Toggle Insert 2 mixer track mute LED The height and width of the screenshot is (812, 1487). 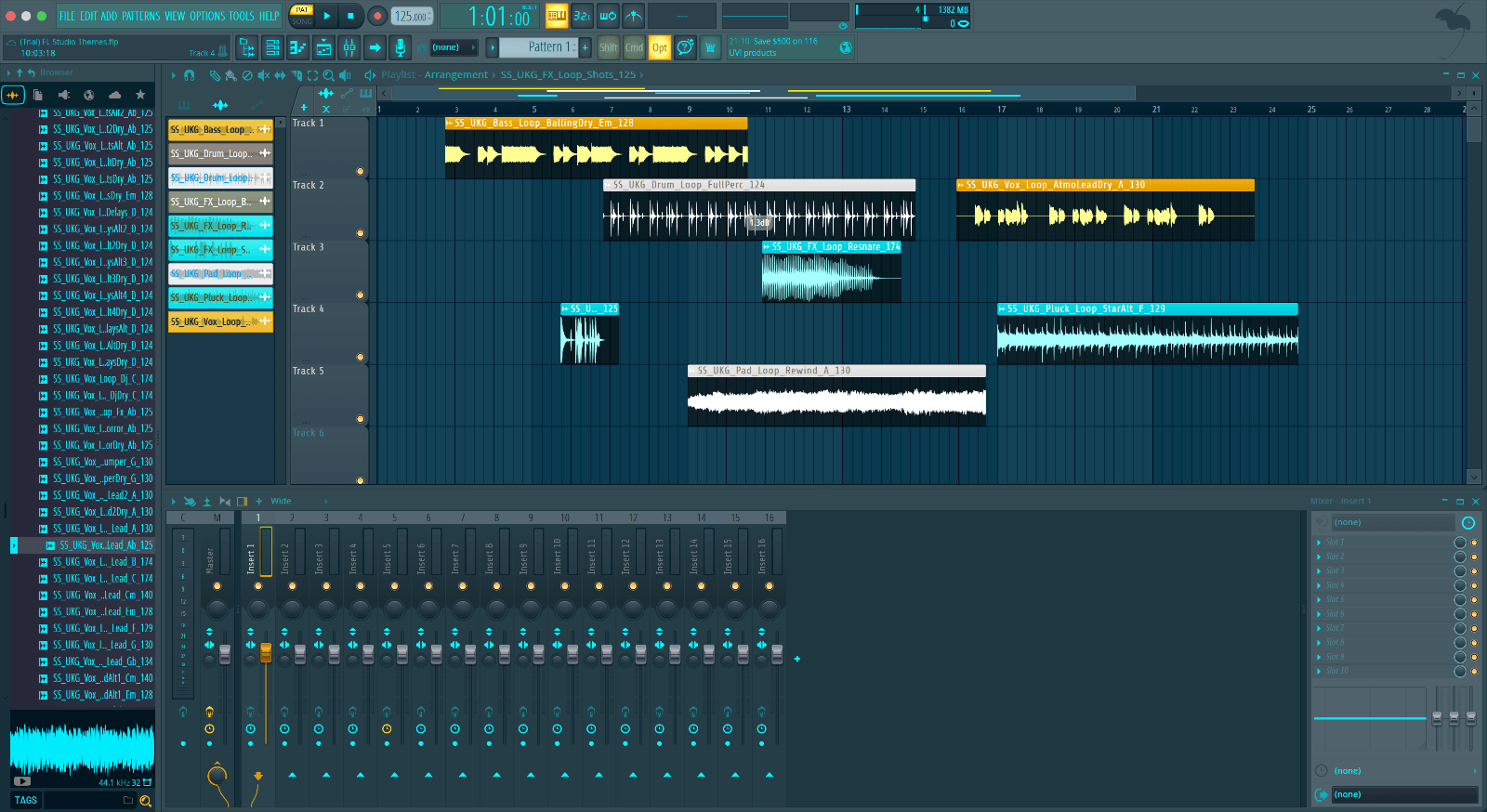(292, 585)
